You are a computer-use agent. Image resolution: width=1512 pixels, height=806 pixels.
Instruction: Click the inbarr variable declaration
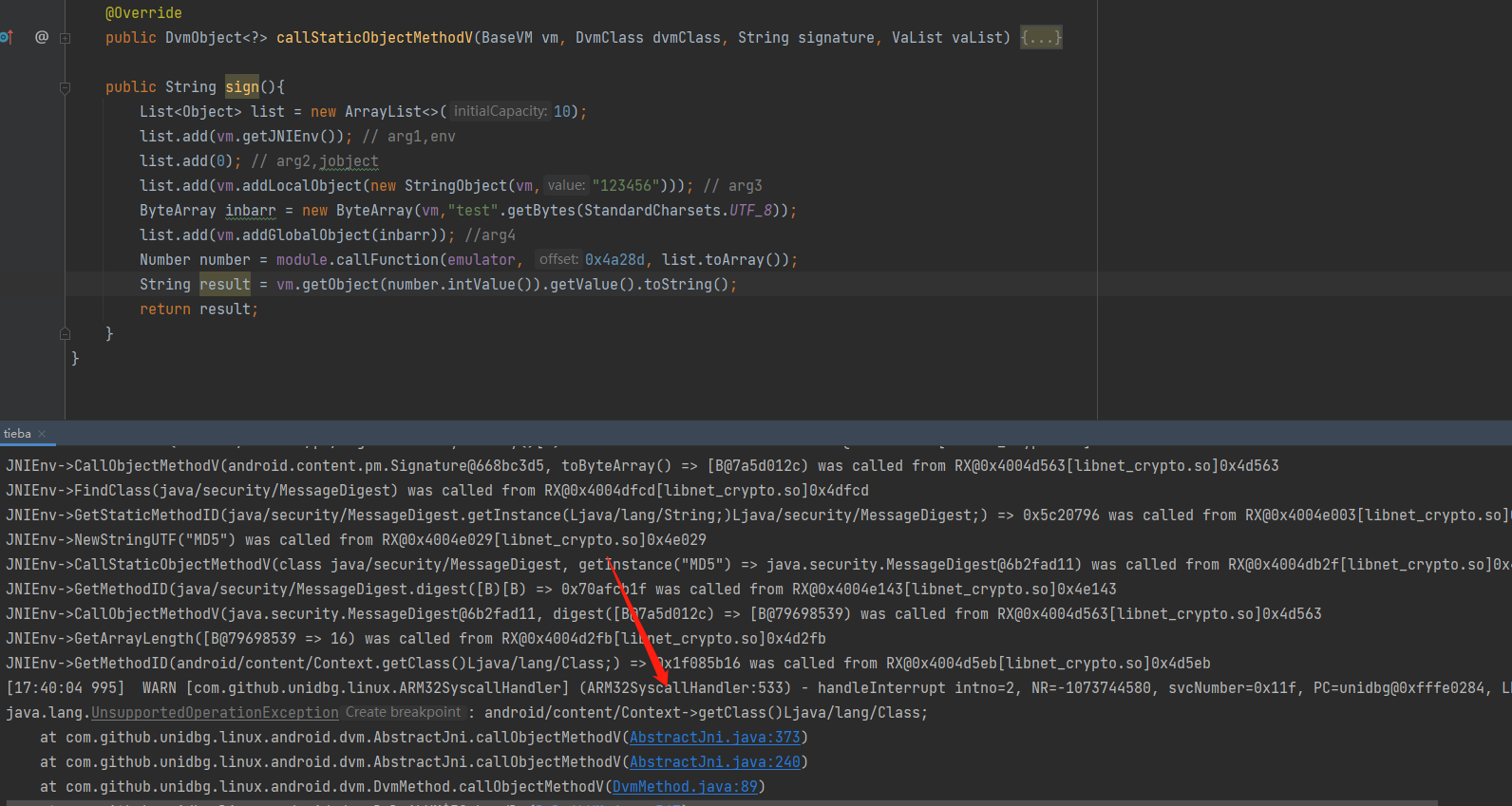250,211
